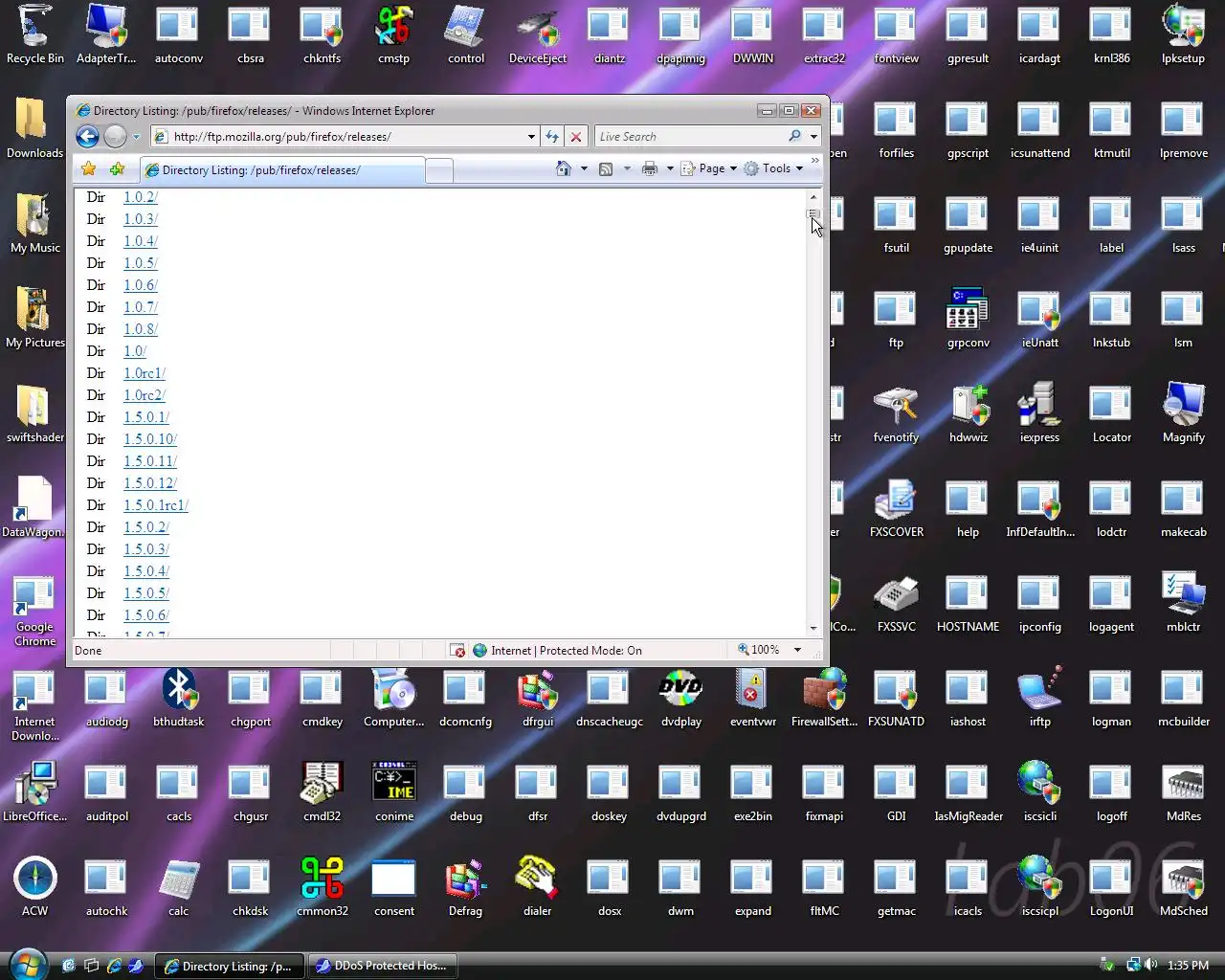This screenshot has width=1225, height=980.
Task: Open the search provider dropdown arrow
Action: 813,137
